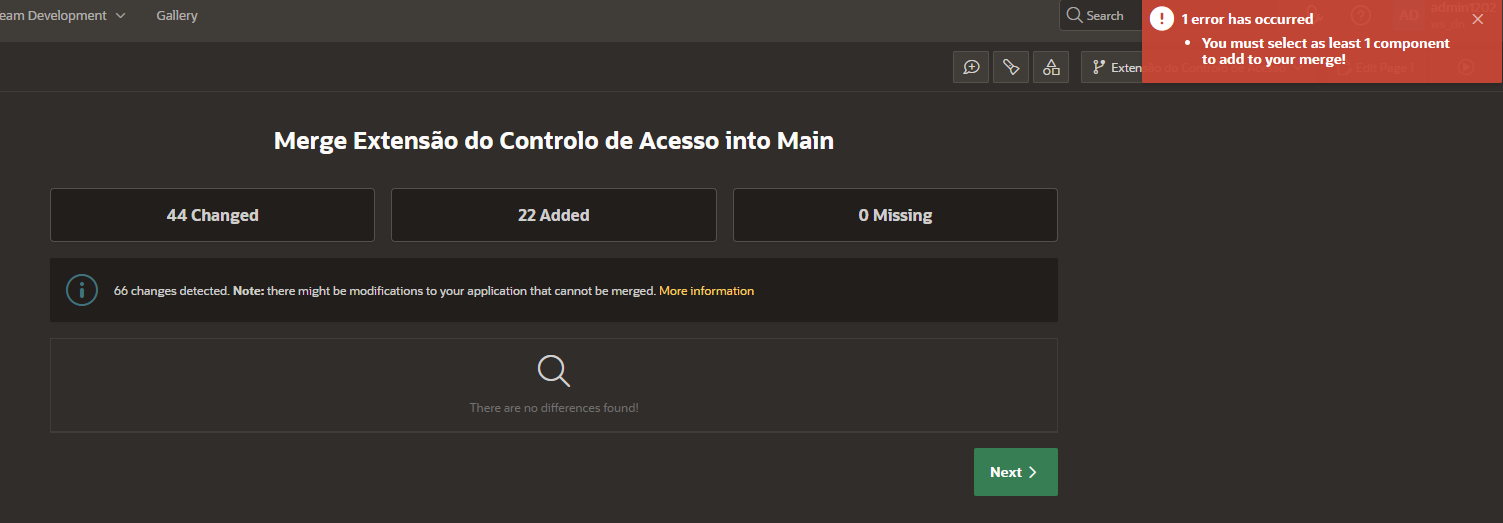The height and width of the screenshot is (523, 1503).
Task: Open the Feedback speech-bubble icon
Action: (971, 67)
